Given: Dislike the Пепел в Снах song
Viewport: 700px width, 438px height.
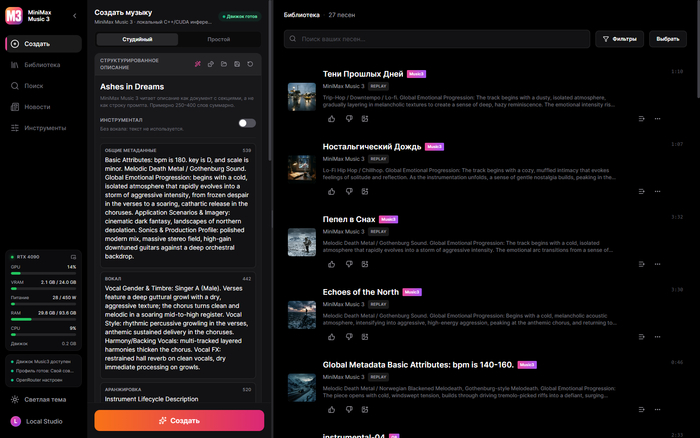Looking at the screenshot, I should click(349, 264).
